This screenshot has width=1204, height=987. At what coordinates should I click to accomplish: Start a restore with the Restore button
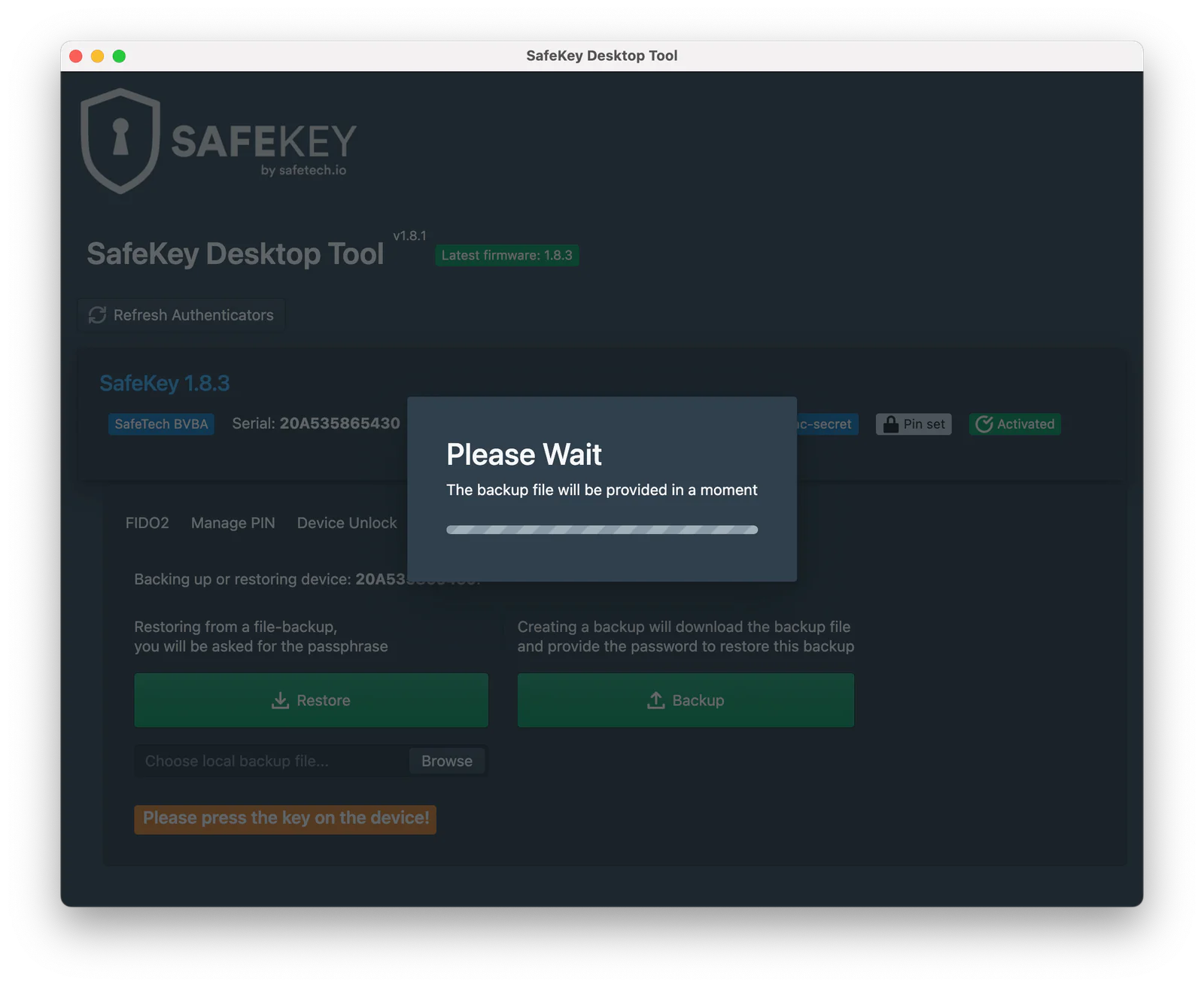pyautogui.click(x=312, y=700)
